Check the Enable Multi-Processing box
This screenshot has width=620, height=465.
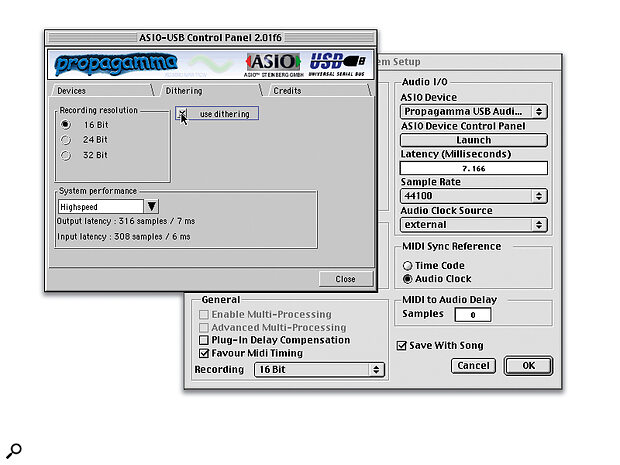point(204,314)
